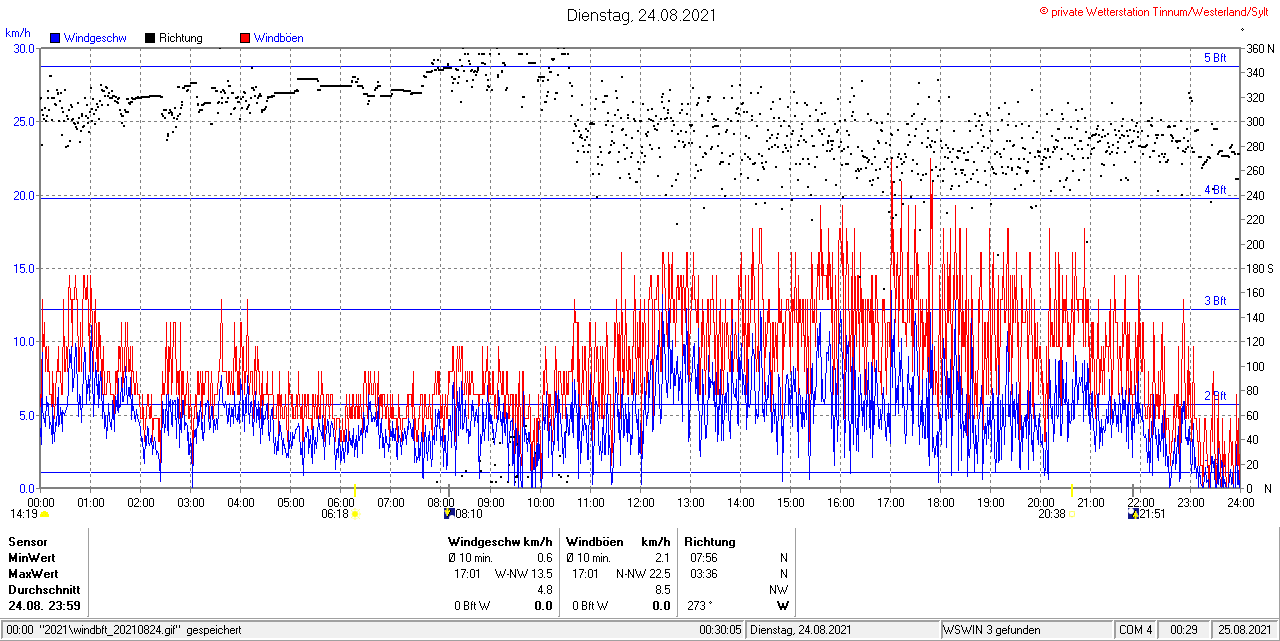
Task: Select the Windböen legend label
Action: click(x=279, y=38)
